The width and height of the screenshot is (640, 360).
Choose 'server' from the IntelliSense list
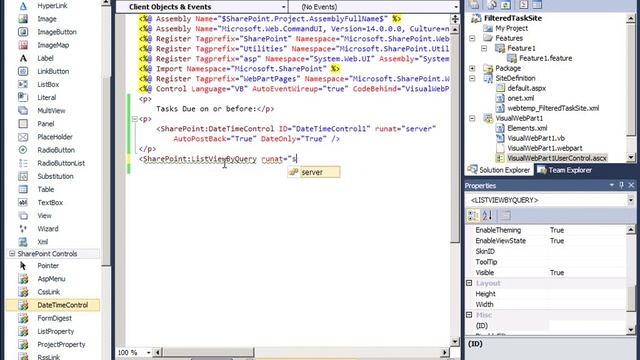314,172
